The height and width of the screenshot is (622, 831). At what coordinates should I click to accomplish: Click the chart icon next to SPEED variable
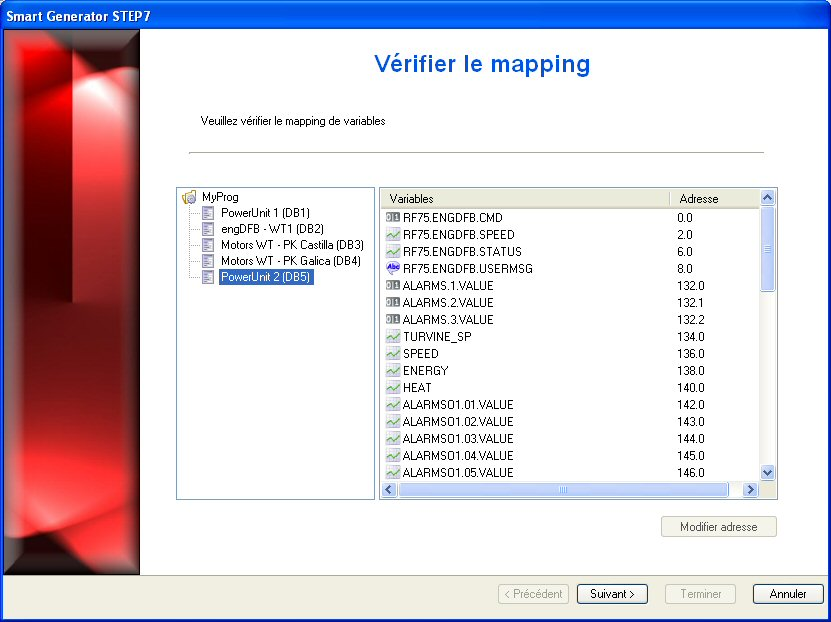(393, 353)
